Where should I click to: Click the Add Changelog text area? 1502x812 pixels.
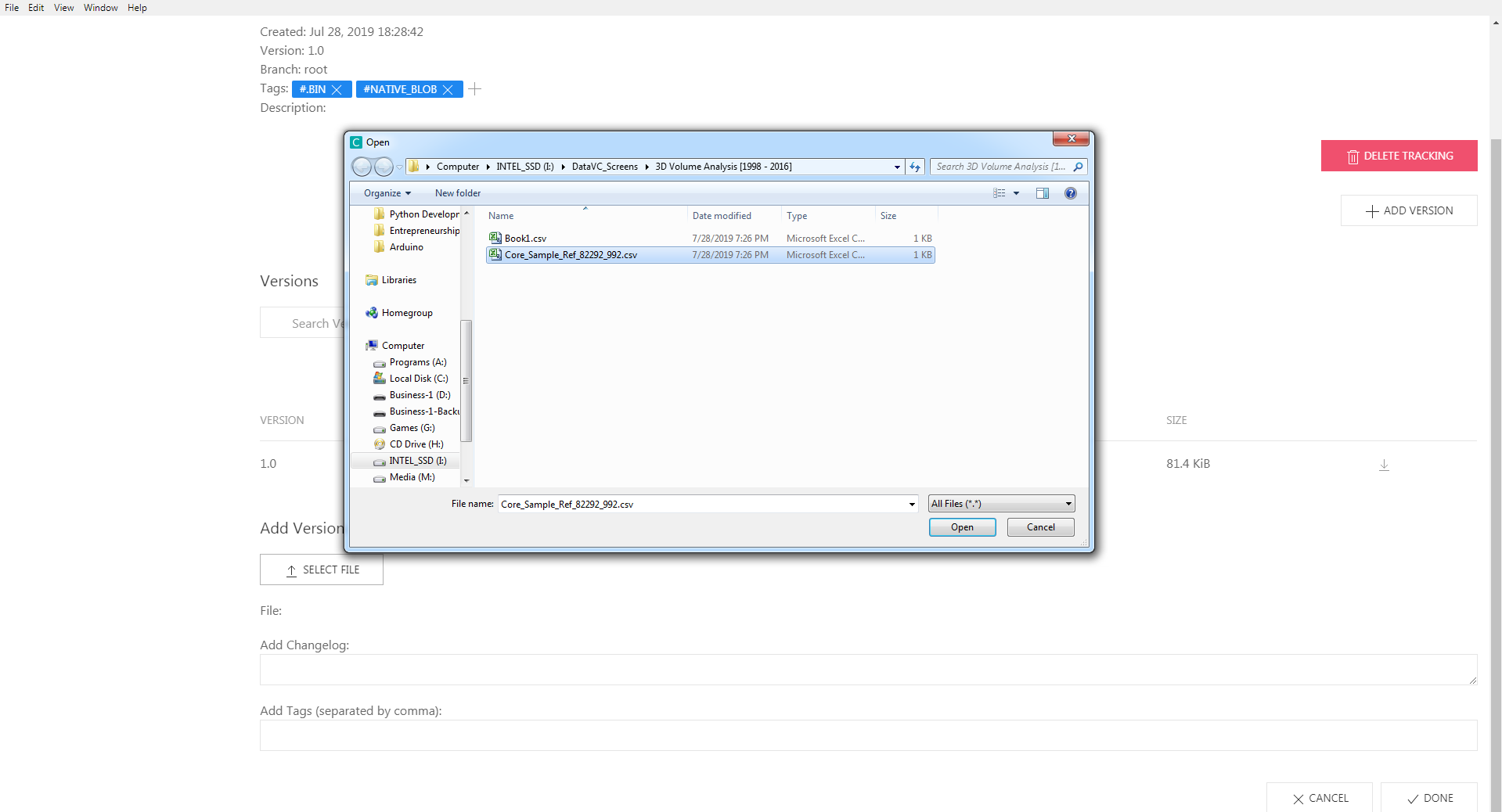point(869,670)
